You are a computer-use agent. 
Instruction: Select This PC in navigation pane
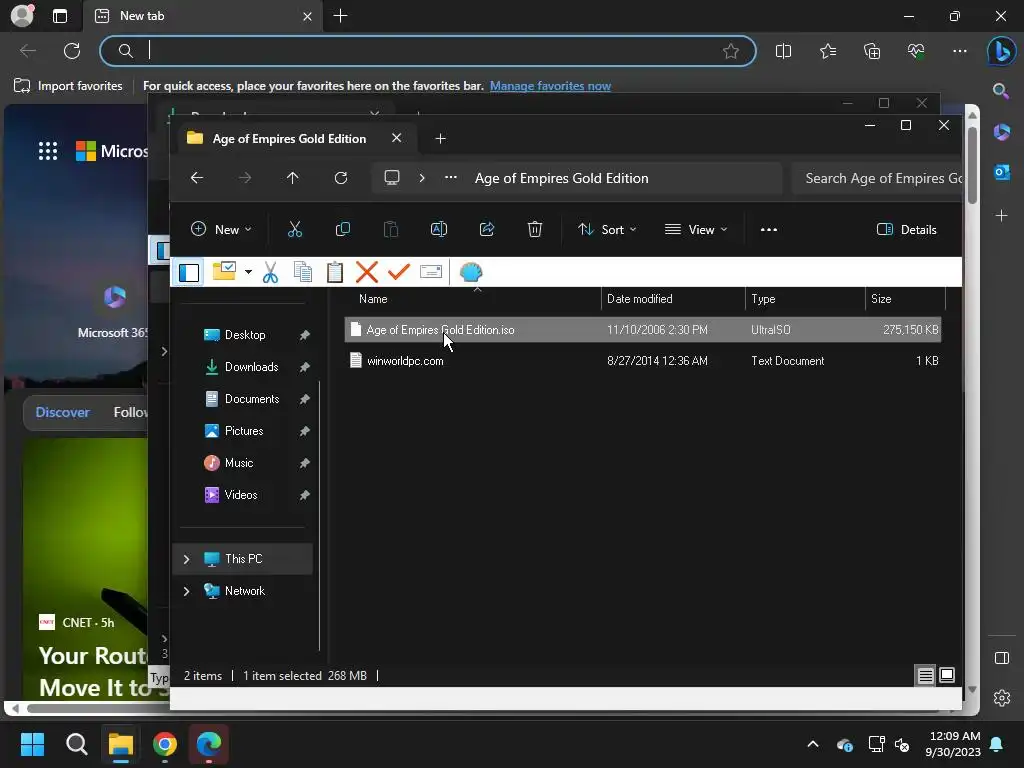point(243,559)
